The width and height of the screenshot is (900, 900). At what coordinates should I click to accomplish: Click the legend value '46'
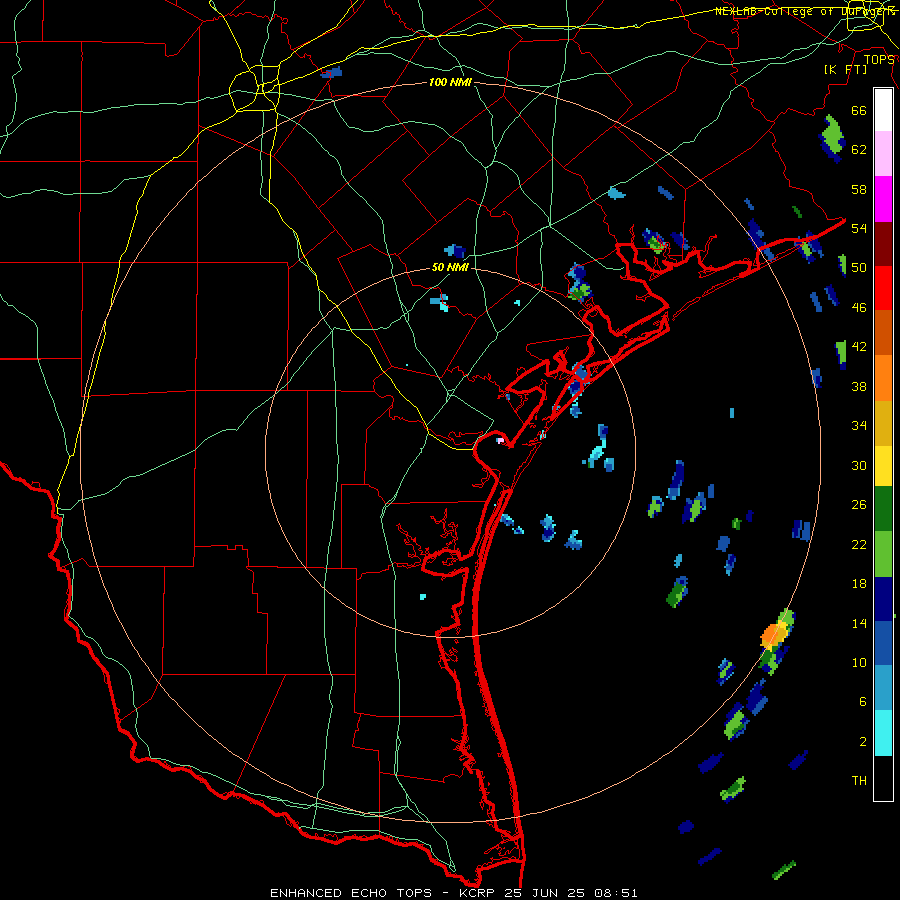(x=859, y=308)
